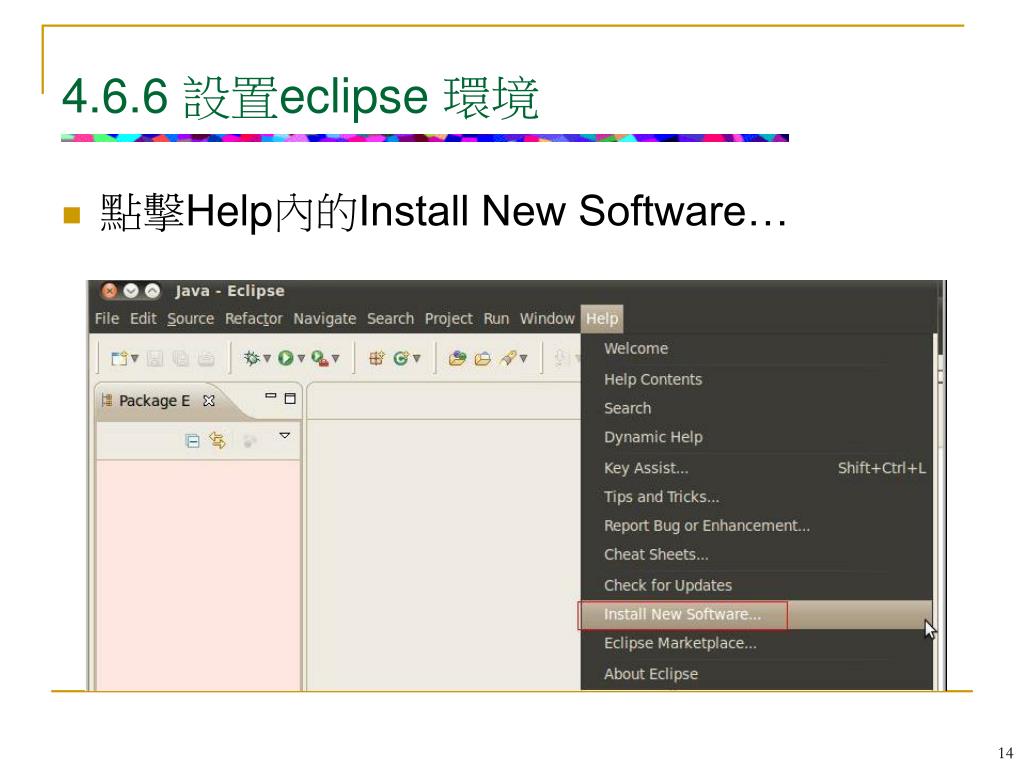
Task: Open the File menu
Action: click(107, 318)
